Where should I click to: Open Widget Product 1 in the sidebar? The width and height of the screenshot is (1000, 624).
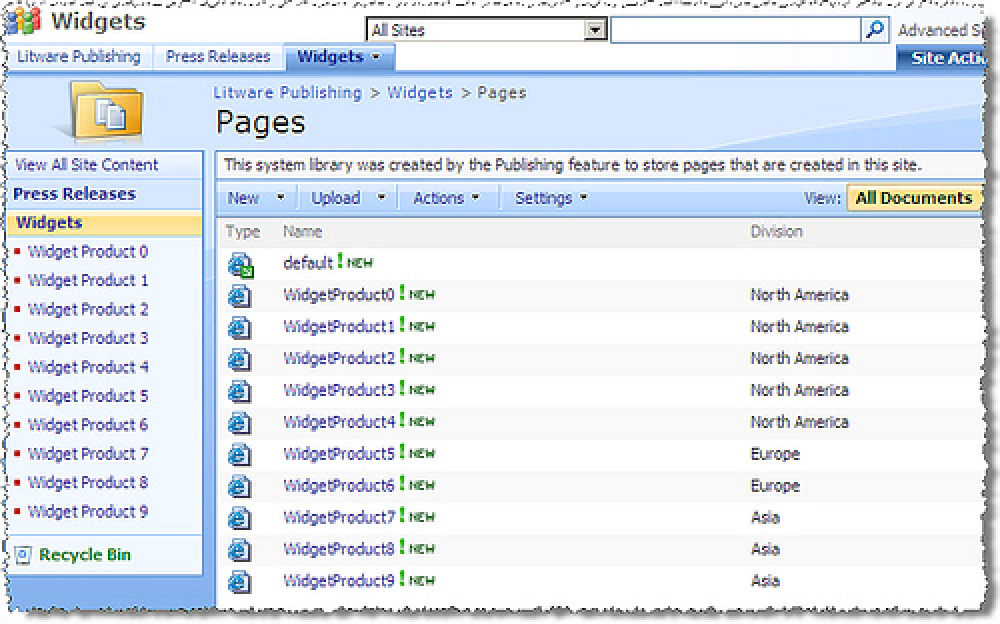[x=87, y=281]
